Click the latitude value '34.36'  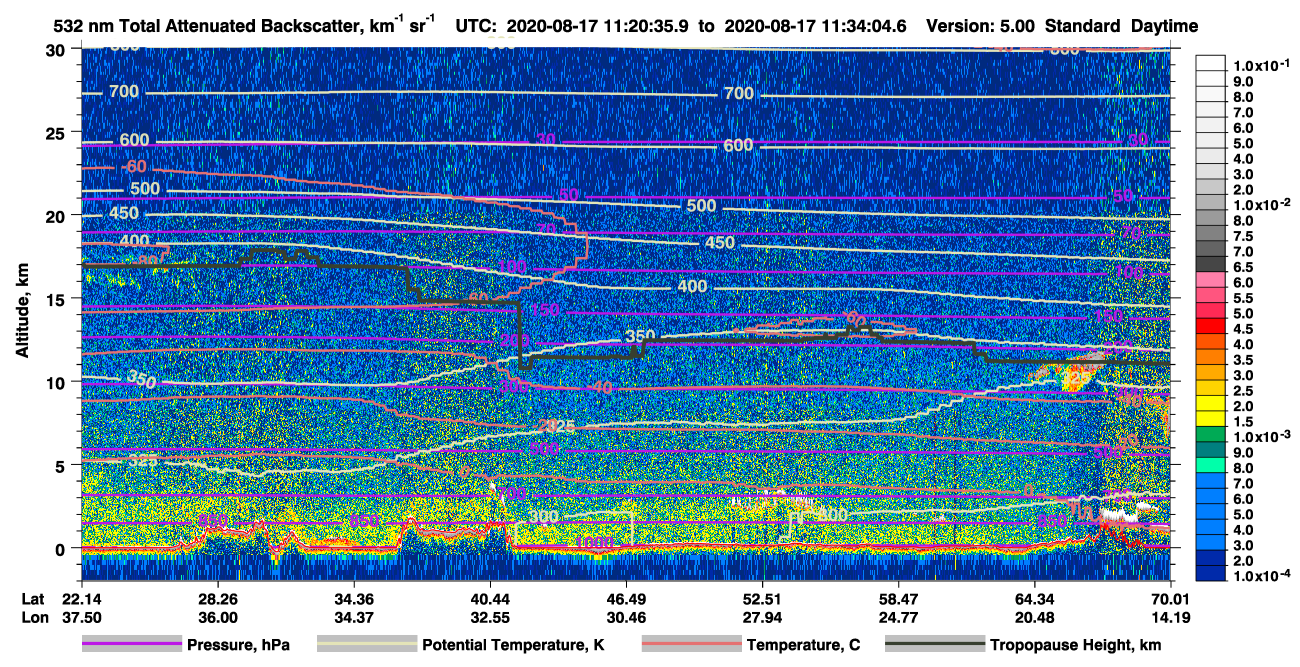point(353,598)
